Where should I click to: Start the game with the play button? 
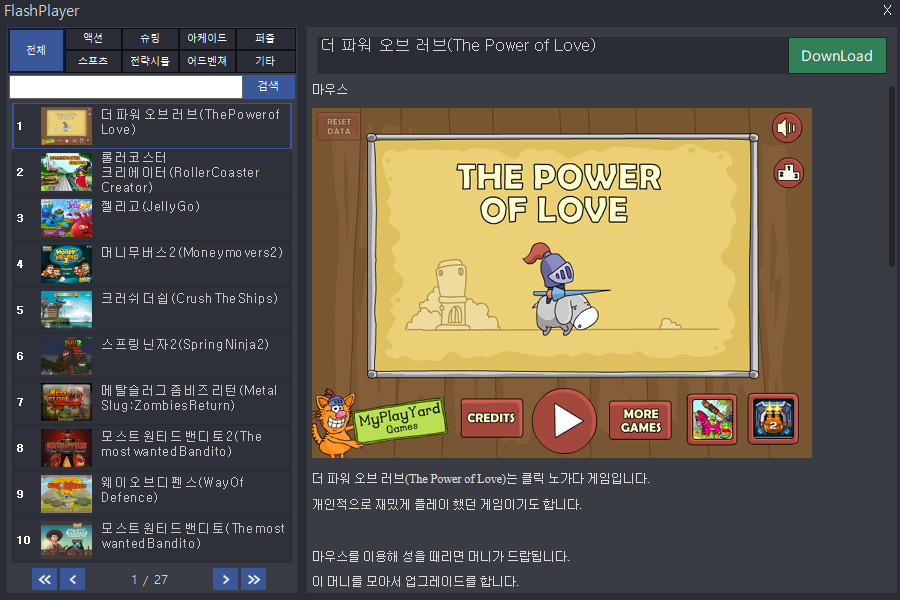point(564,421)
